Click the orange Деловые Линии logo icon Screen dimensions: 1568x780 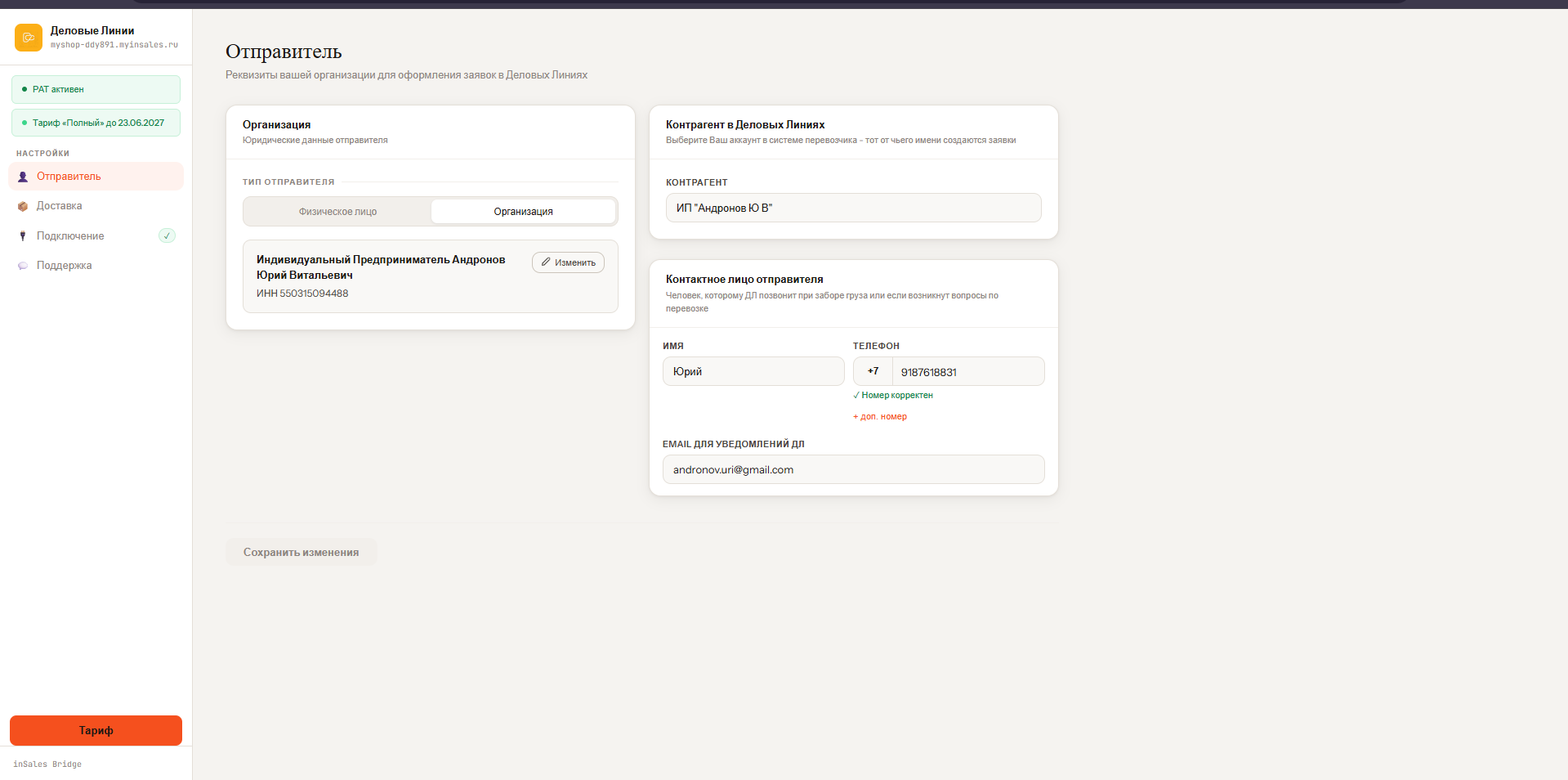pyautogui.click(x=29, y=38)
